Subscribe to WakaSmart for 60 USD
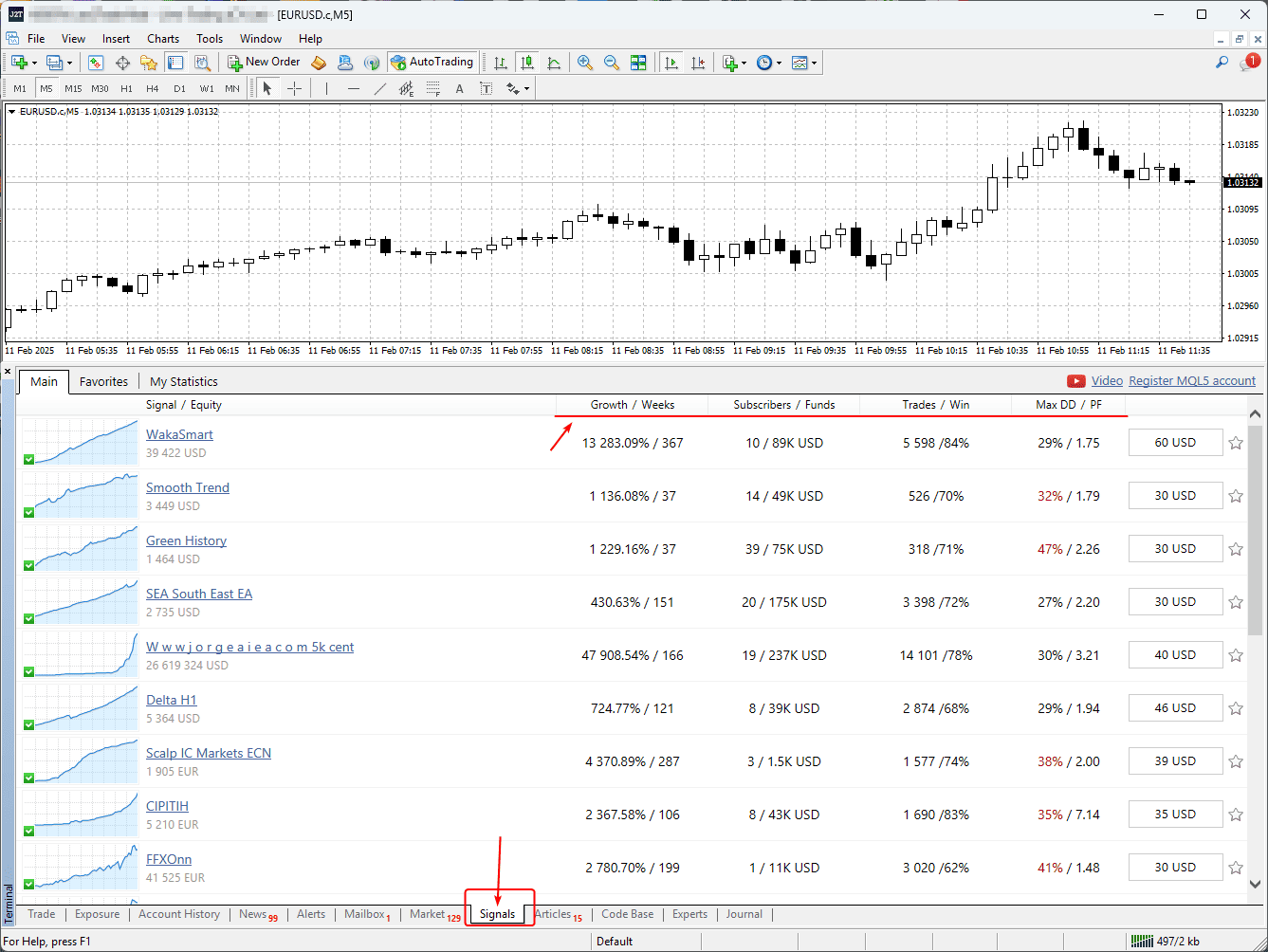The image size is (1268, 952). click(1175, 443)
